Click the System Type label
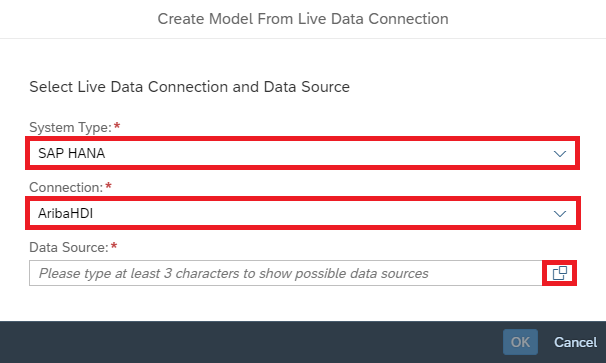606x363 pixels. point(70,127)
